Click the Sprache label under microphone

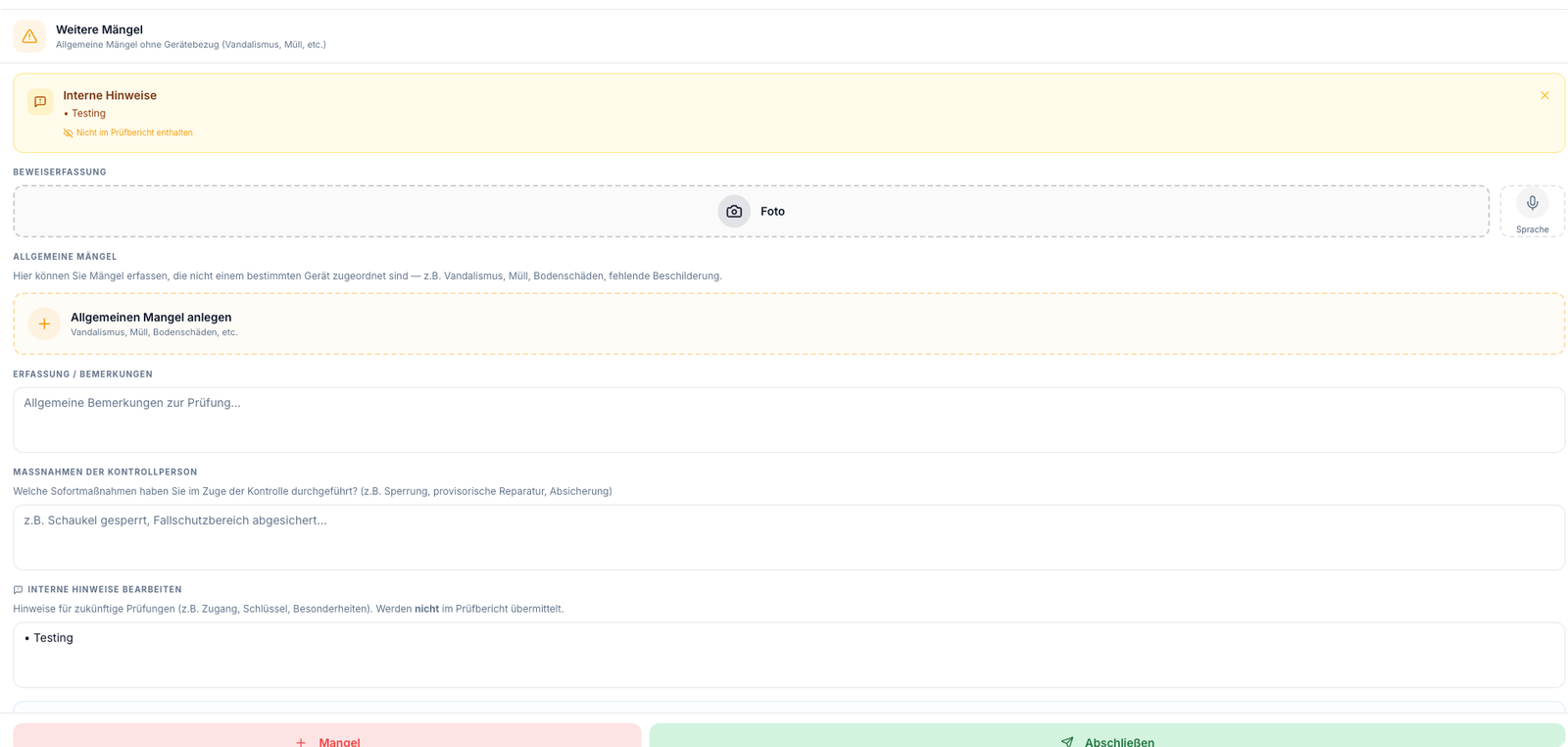(x=1532, y=230)
